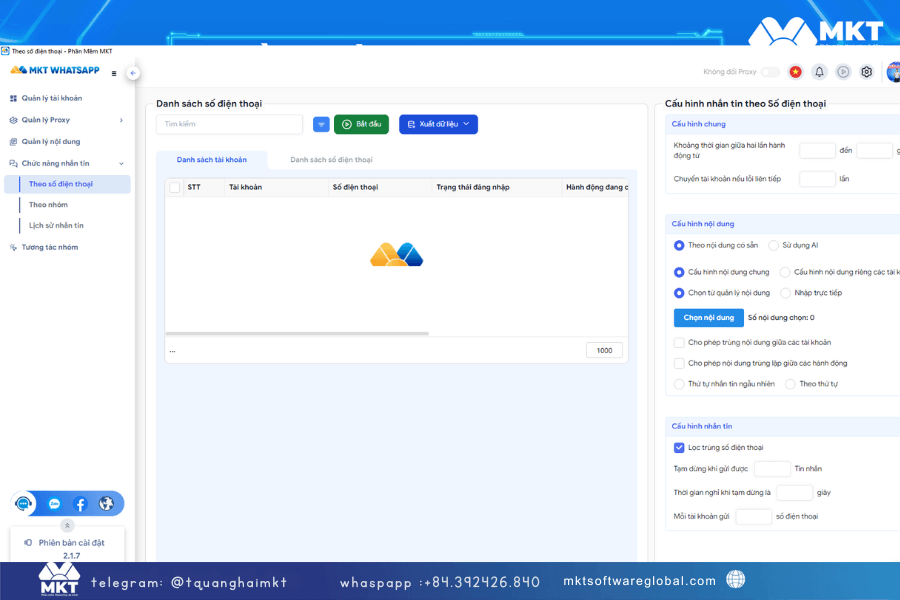The image size is (900, 600).
Task: Click the first Khoảng thời gian input before đến
Action: pos(817,150)
